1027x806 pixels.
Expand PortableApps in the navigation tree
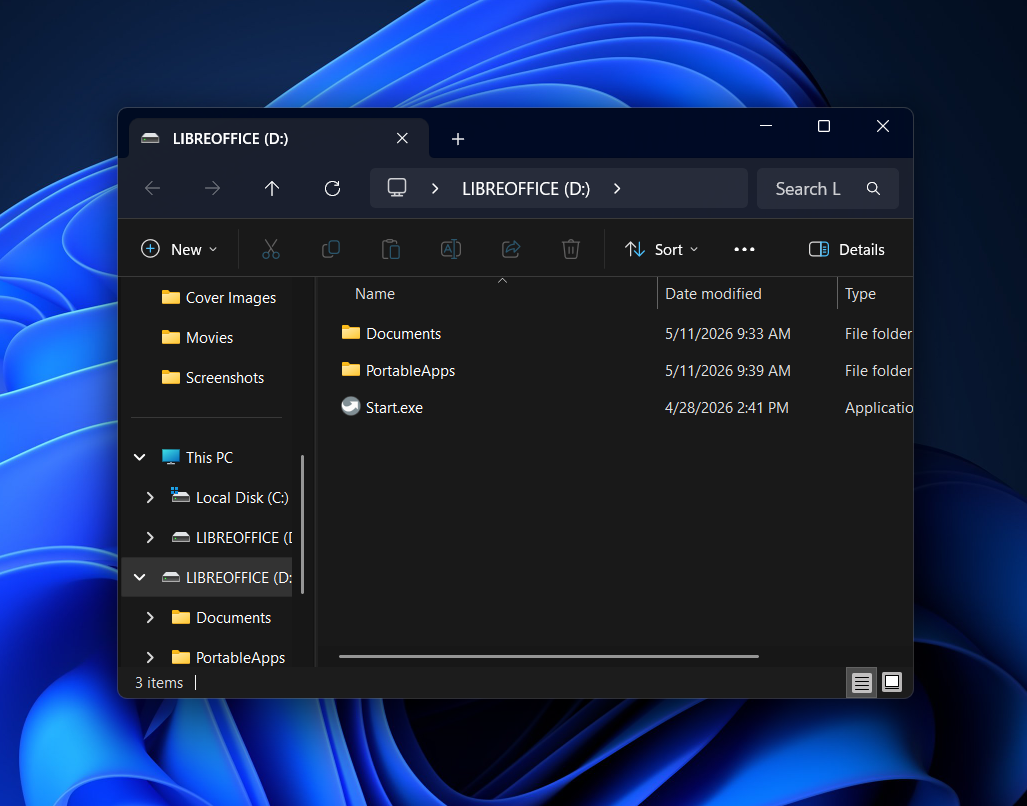[x=150, y=657]
